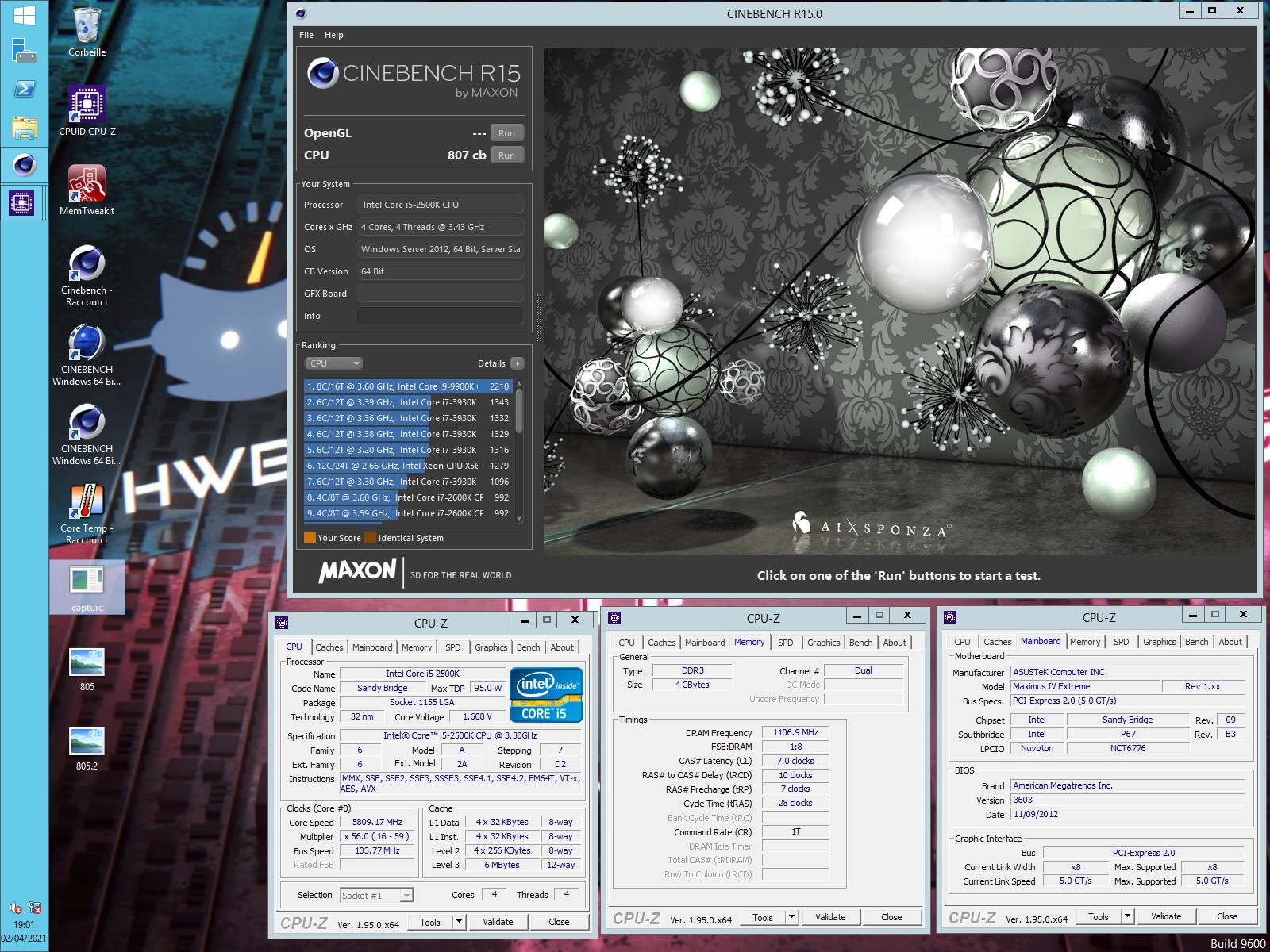Image resolution: width=1270 pixels, height=952 pixels.
Task: Select ranking entry Xeon CPU X5 1279
Action: pos(408,466)
